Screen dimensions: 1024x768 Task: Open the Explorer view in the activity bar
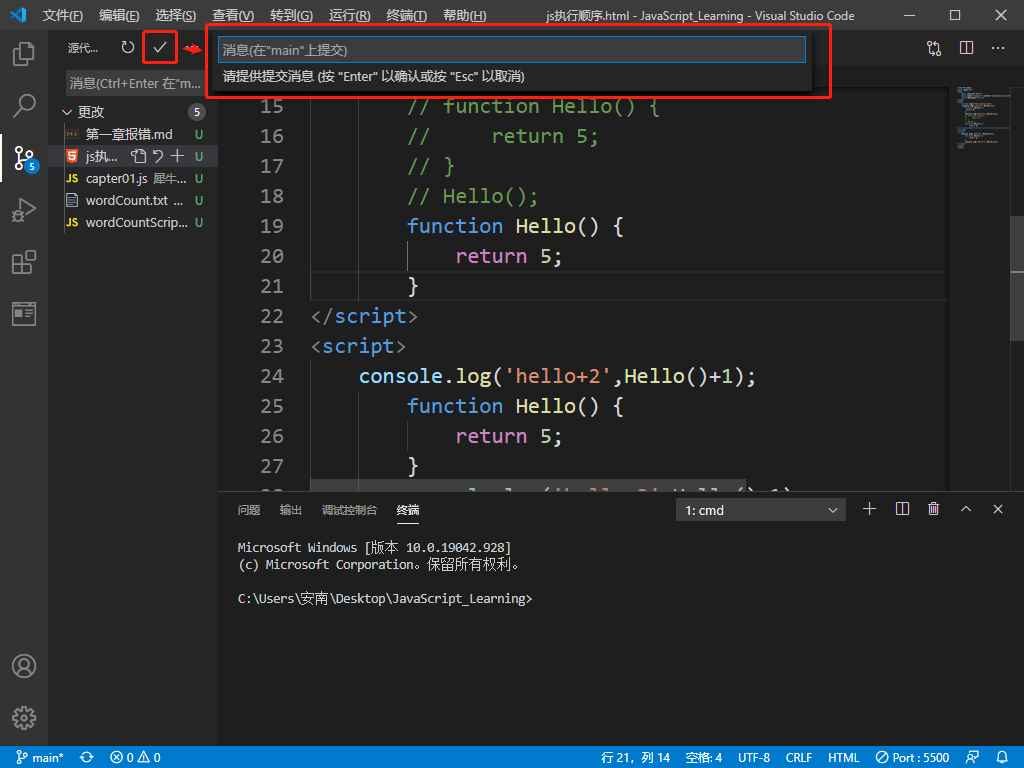pos(24,54)
